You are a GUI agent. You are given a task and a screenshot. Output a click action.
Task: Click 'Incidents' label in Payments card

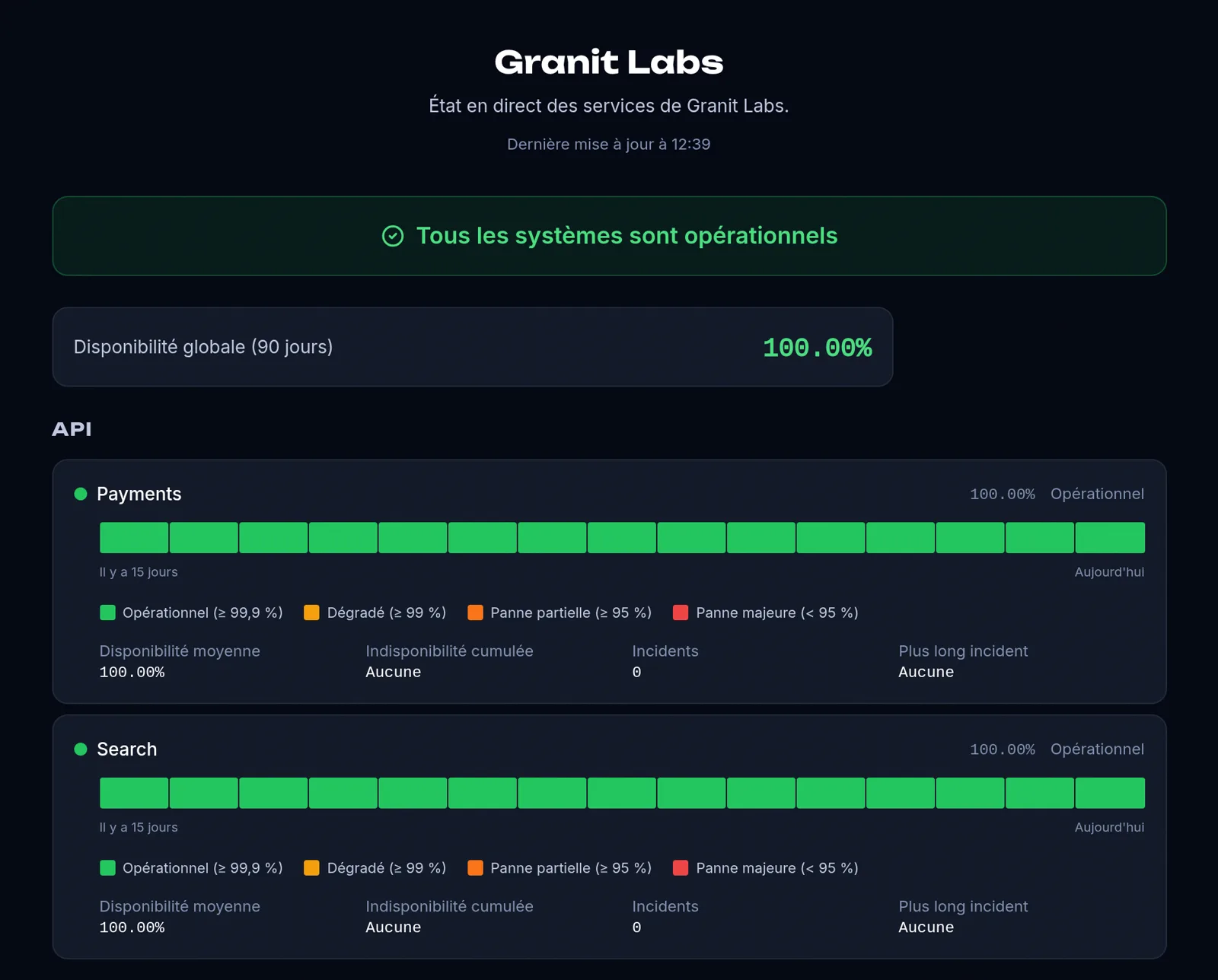tap(665, 651)
